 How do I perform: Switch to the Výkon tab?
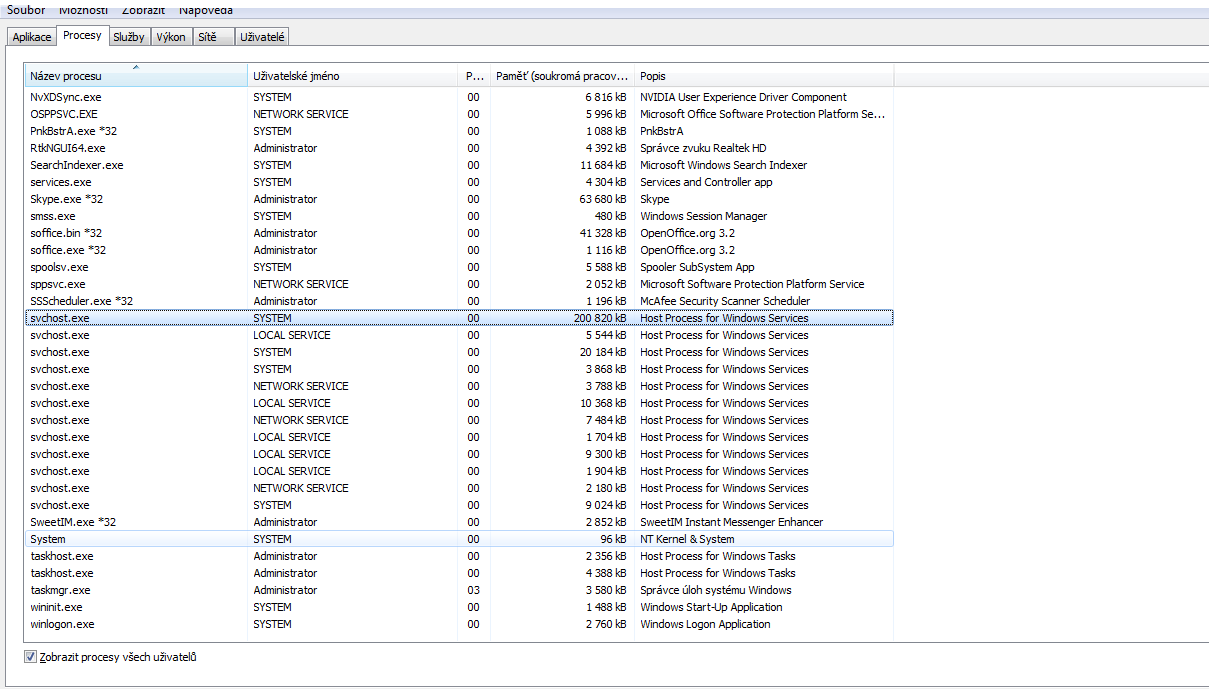tap(171, 37)
